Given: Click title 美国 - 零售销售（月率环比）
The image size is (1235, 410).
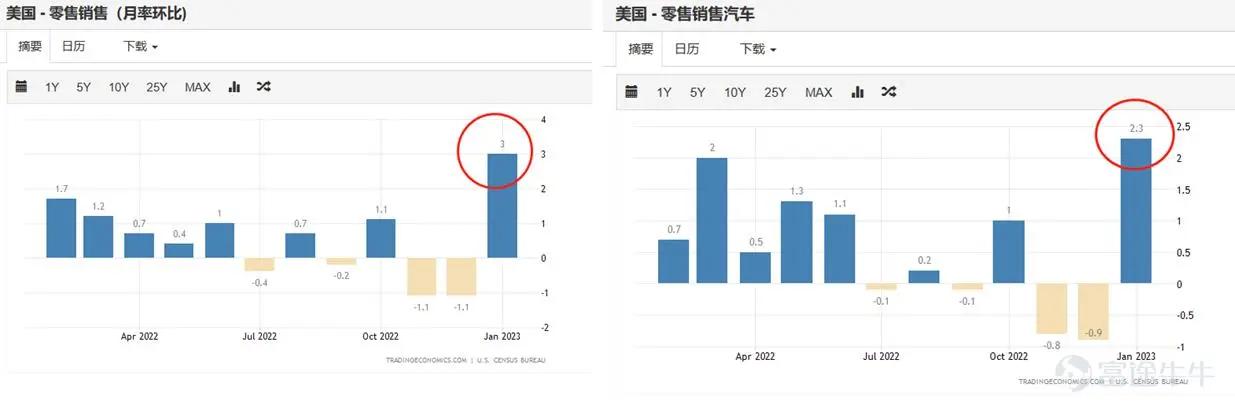Looking at the screenshot, I should coord(96,14).
